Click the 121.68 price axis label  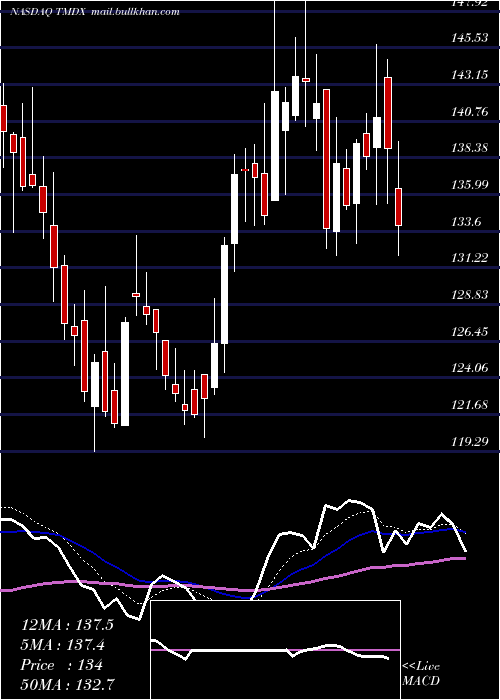click(x=470, y=405)
